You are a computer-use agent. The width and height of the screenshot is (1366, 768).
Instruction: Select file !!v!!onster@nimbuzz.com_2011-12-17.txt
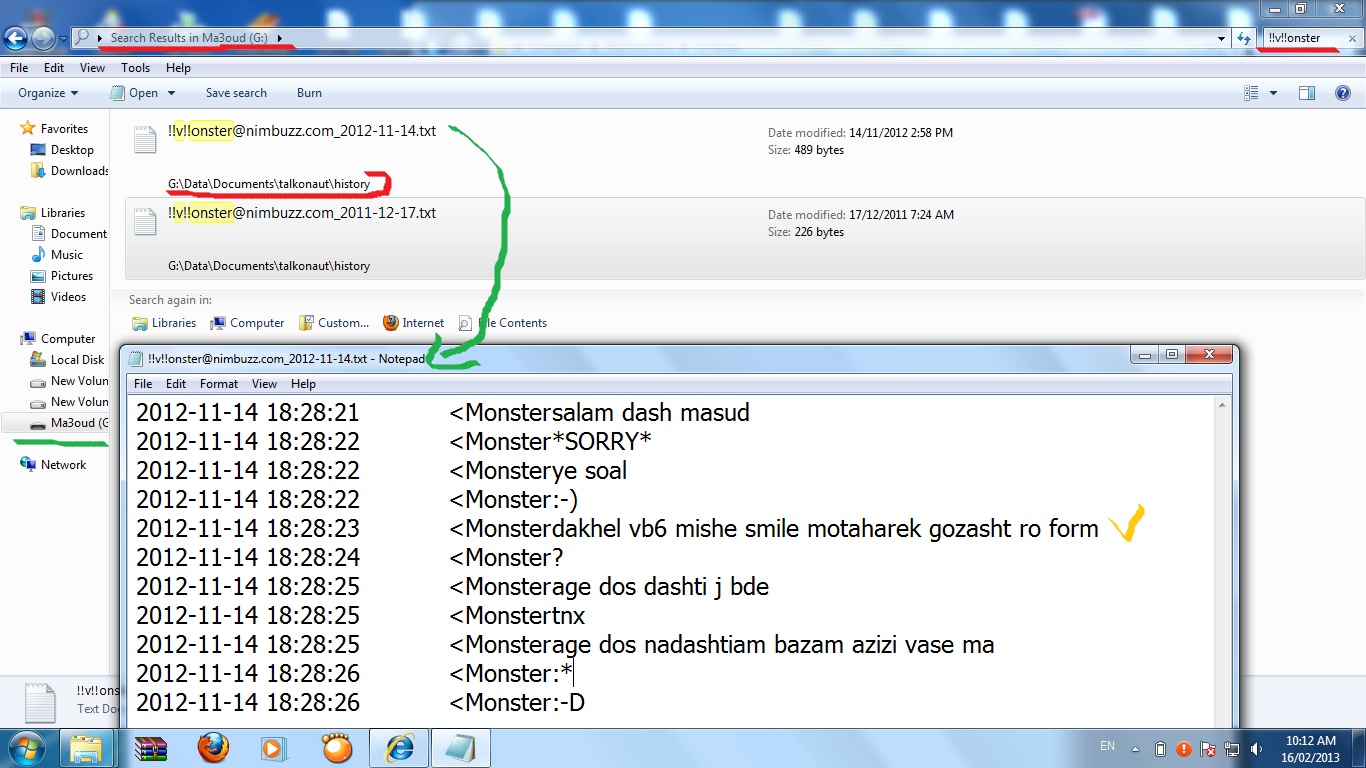pos(302,213)
